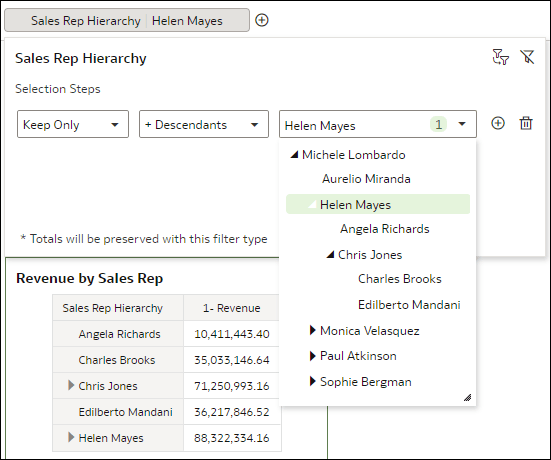Add a selection step with plus icon

click(x=498, y=123)
